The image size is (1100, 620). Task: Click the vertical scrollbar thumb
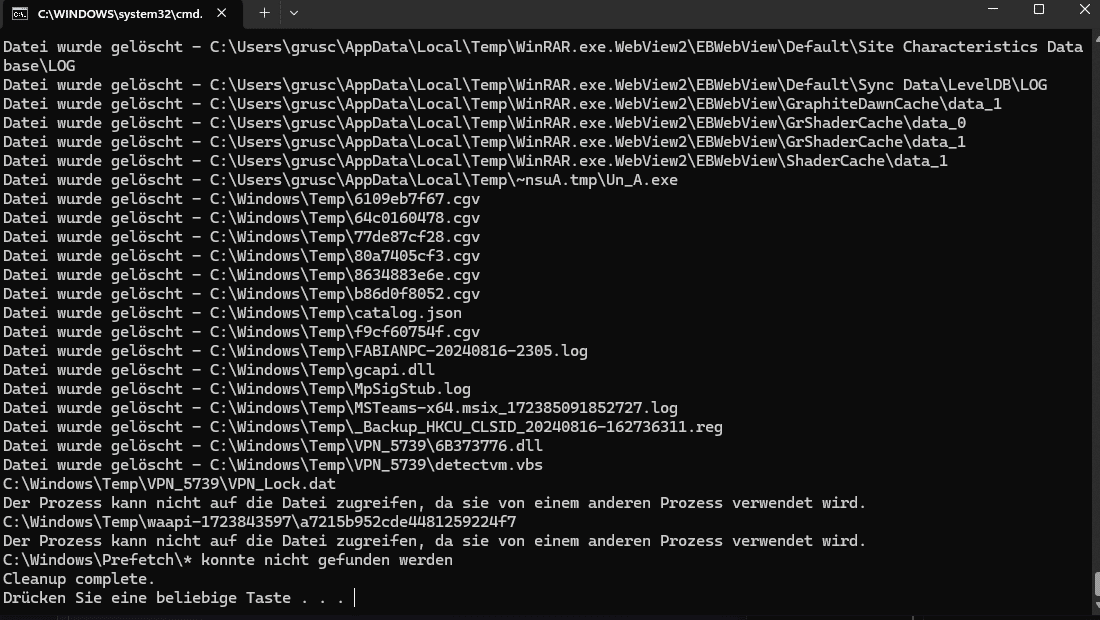click(x=1095, y=584)
